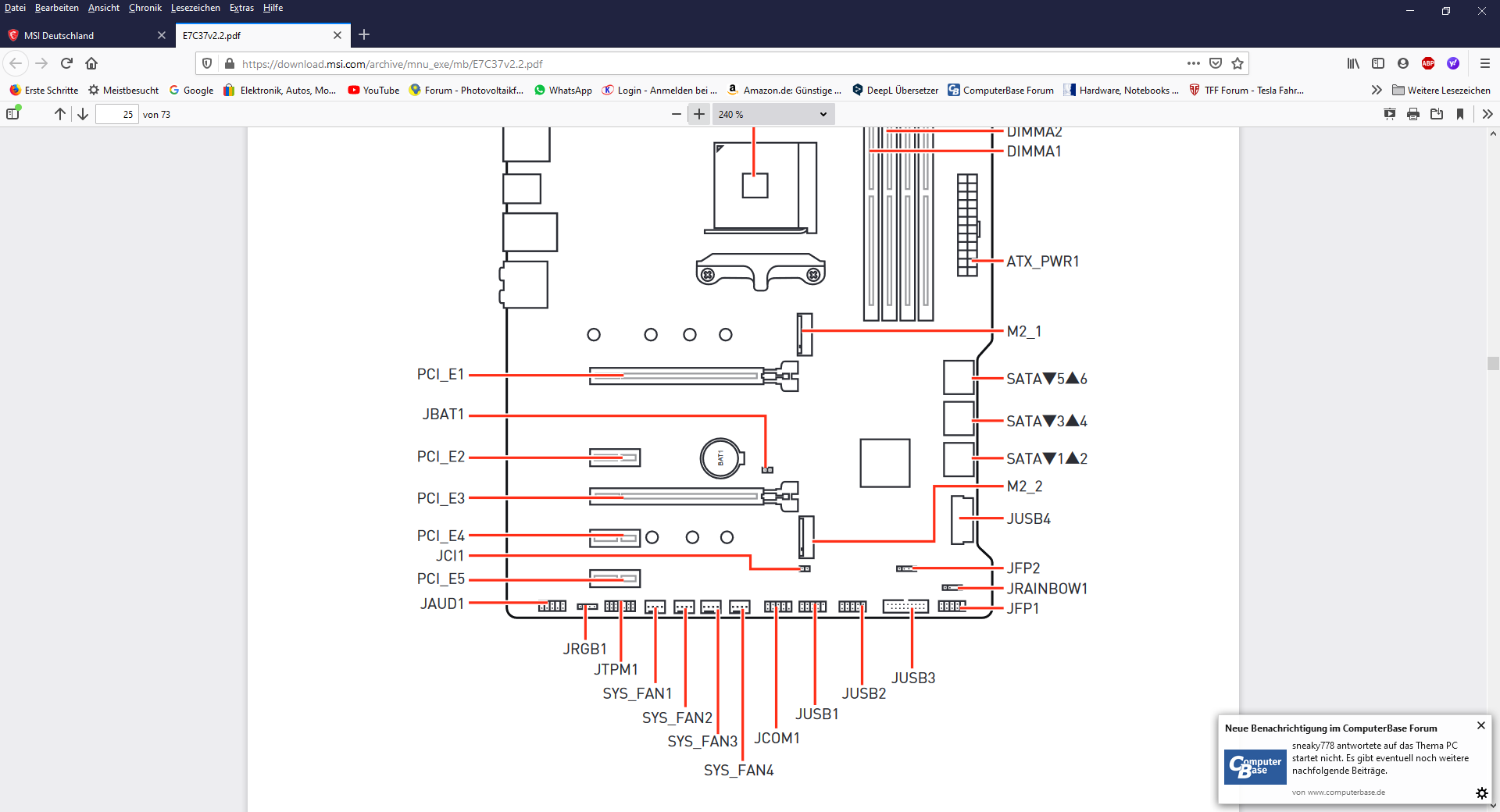Open WhatsApp bookmark
1500x812 pixels.
point(562,91)
